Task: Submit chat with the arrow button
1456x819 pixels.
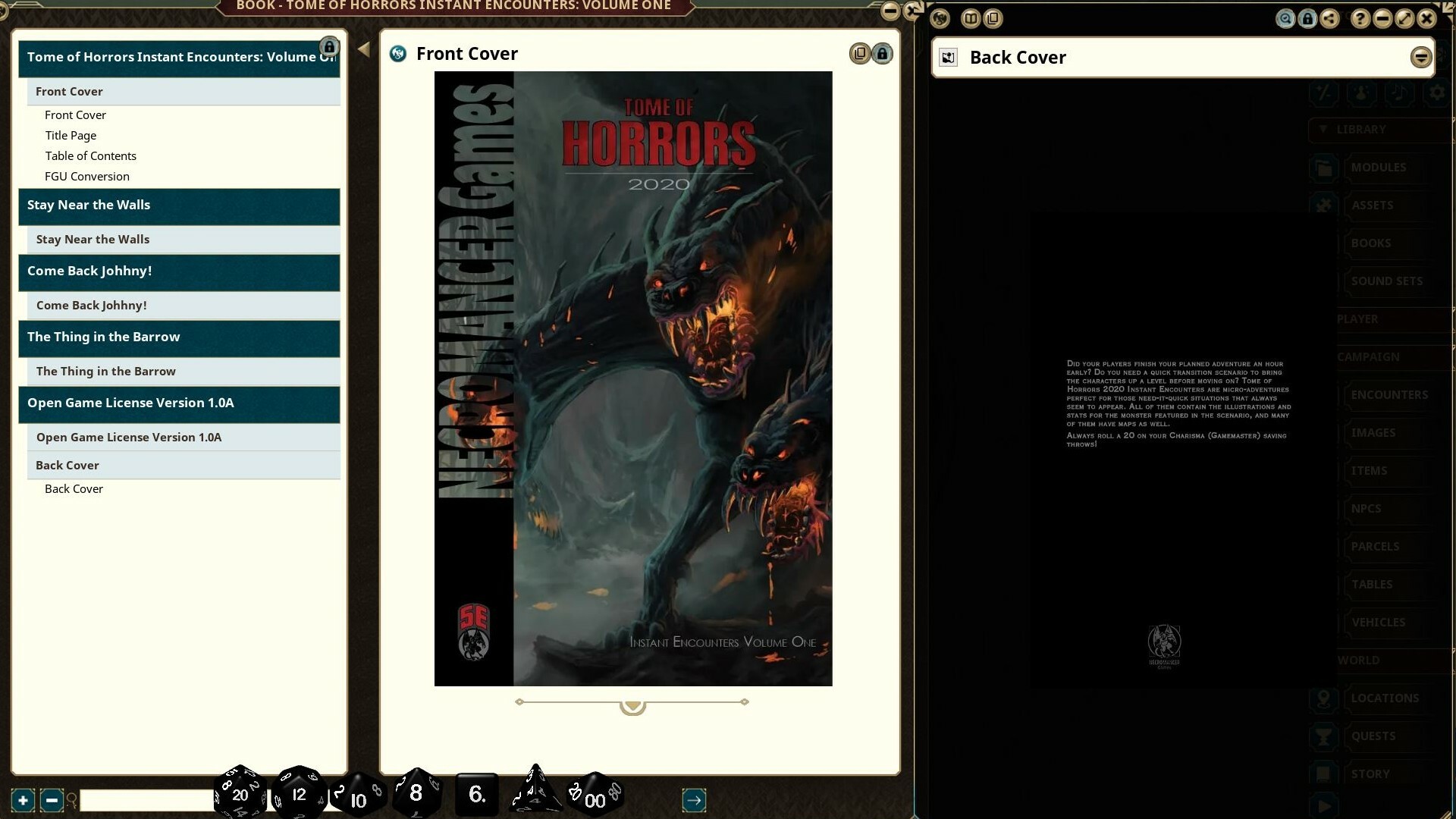Action: [694, 799]
